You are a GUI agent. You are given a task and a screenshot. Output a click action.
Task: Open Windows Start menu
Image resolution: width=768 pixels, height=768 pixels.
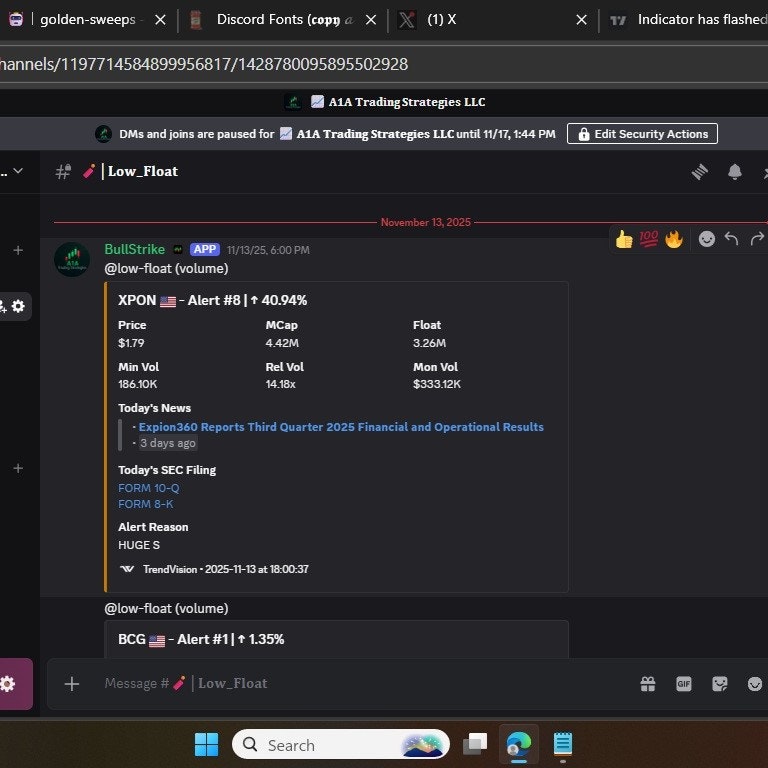coord(207,744)
